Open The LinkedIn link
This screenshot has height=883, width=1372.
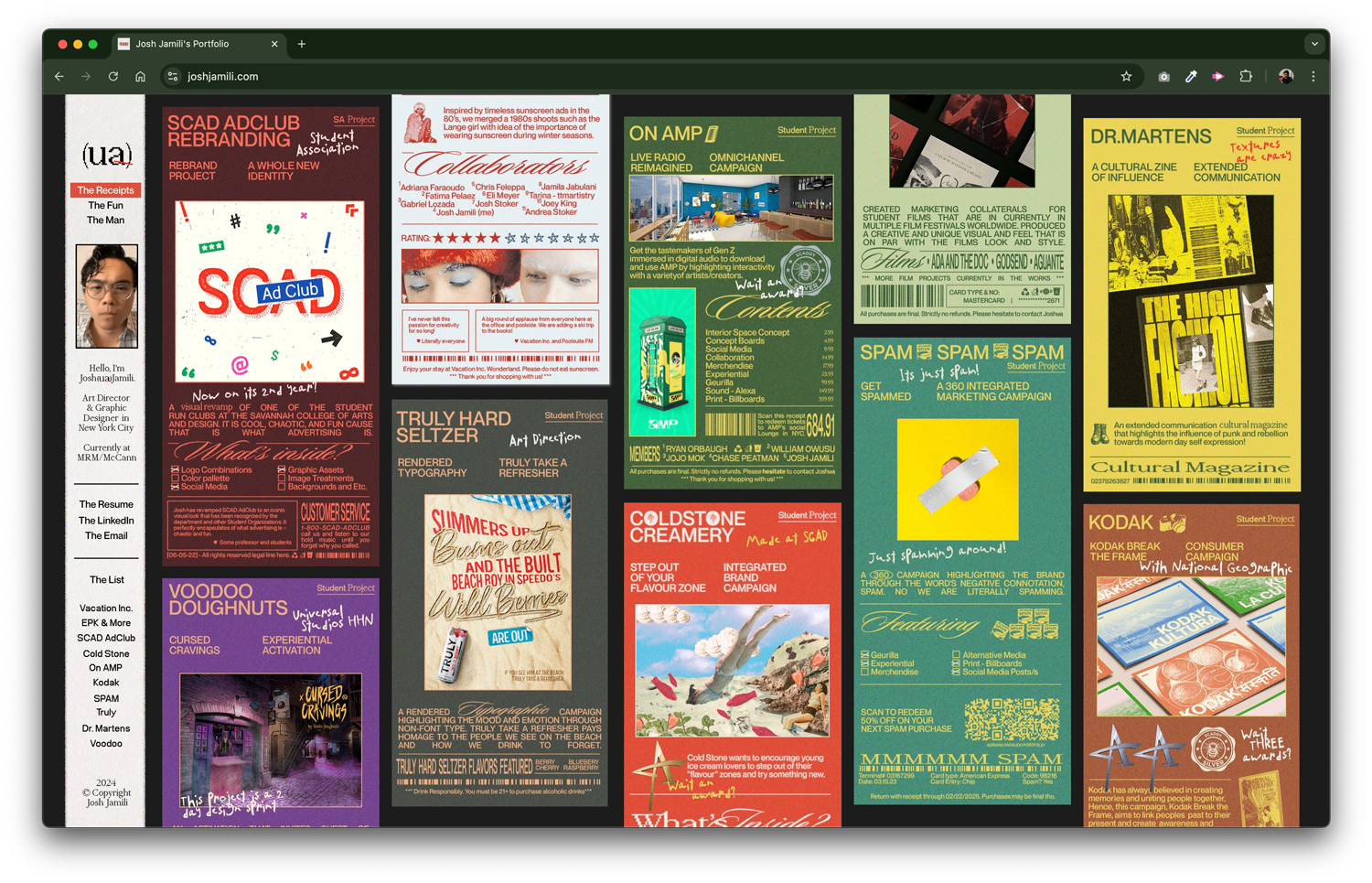click(106, 521)
